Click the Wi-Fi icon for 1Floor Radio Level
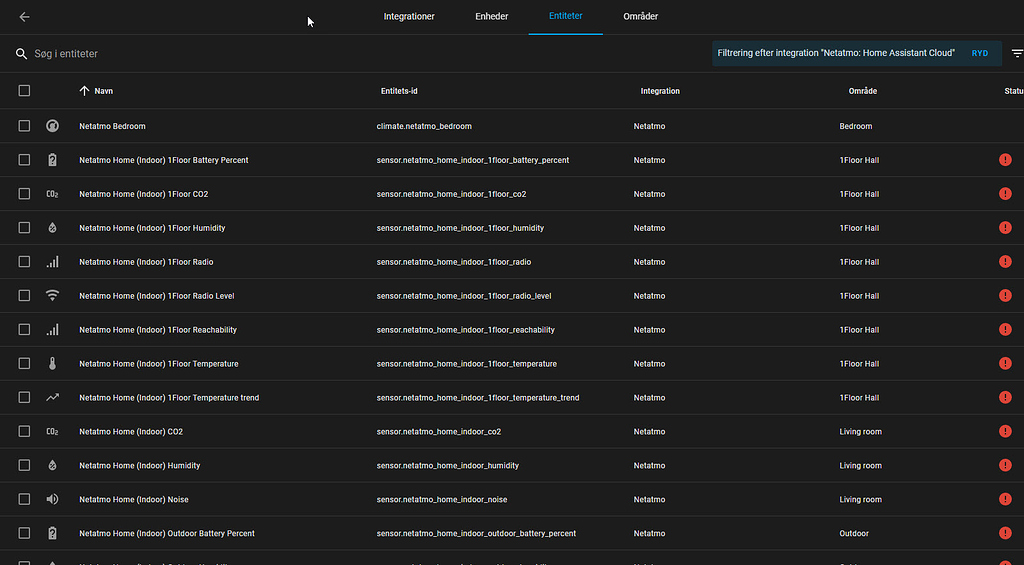Viewport: 1024px width, 565px height. coord(52,296)
